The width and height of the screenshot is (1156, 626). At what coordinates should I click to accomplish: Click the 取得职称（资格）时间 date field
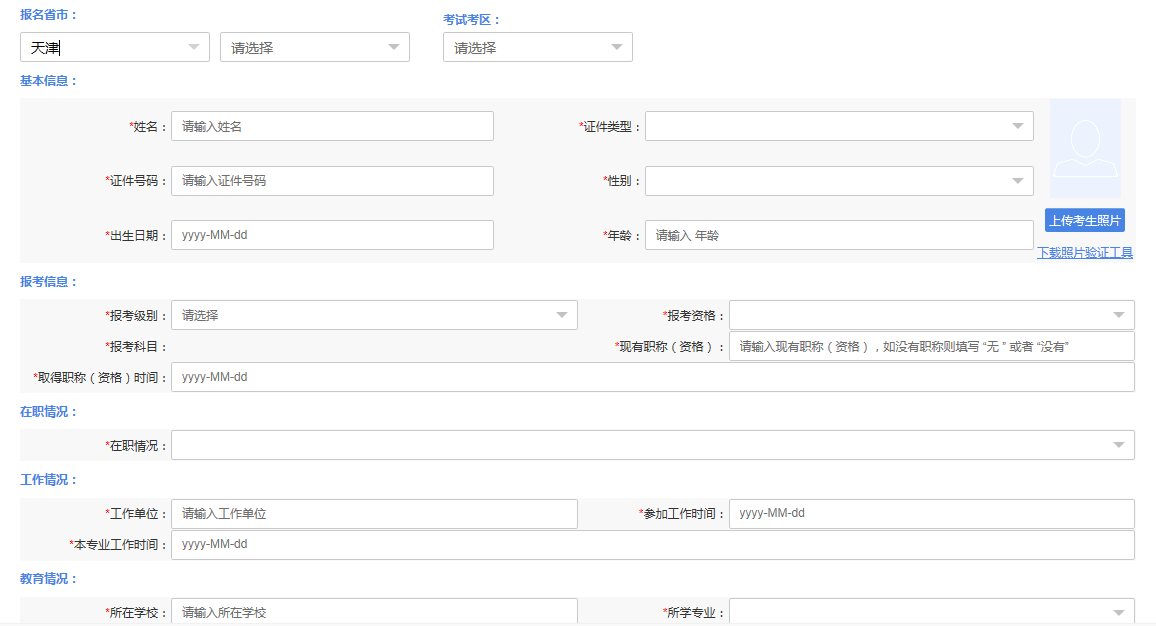click(x=652, y=377)
